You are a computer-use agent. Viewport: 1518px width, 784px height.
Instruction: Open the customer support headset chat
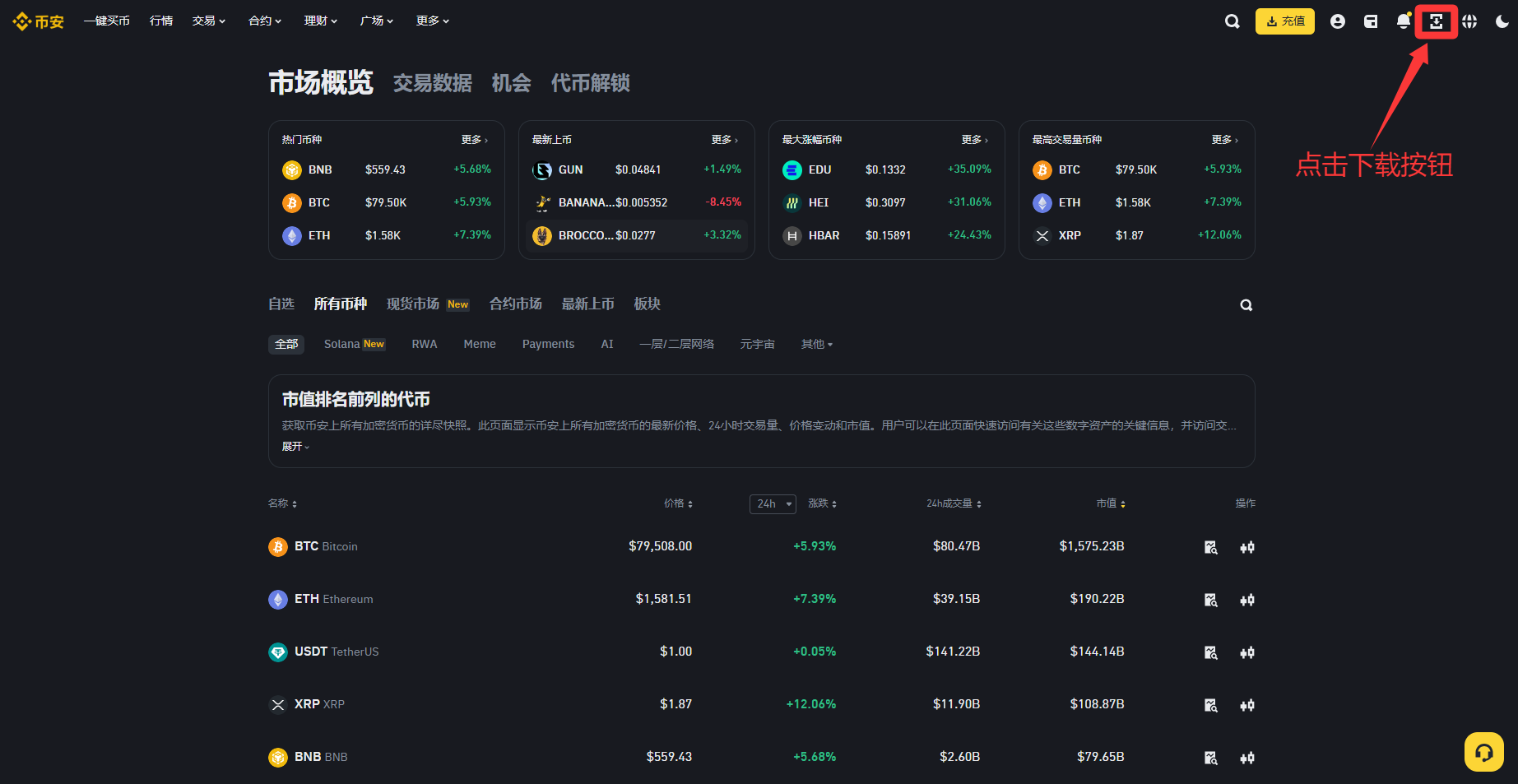1484,752
